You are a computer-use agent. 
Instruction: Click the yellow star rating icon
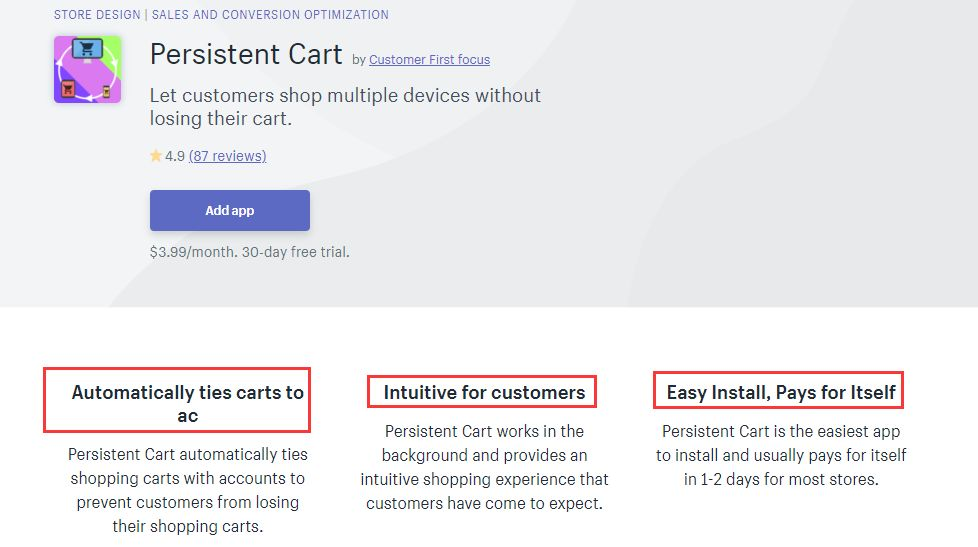point(155,155)
